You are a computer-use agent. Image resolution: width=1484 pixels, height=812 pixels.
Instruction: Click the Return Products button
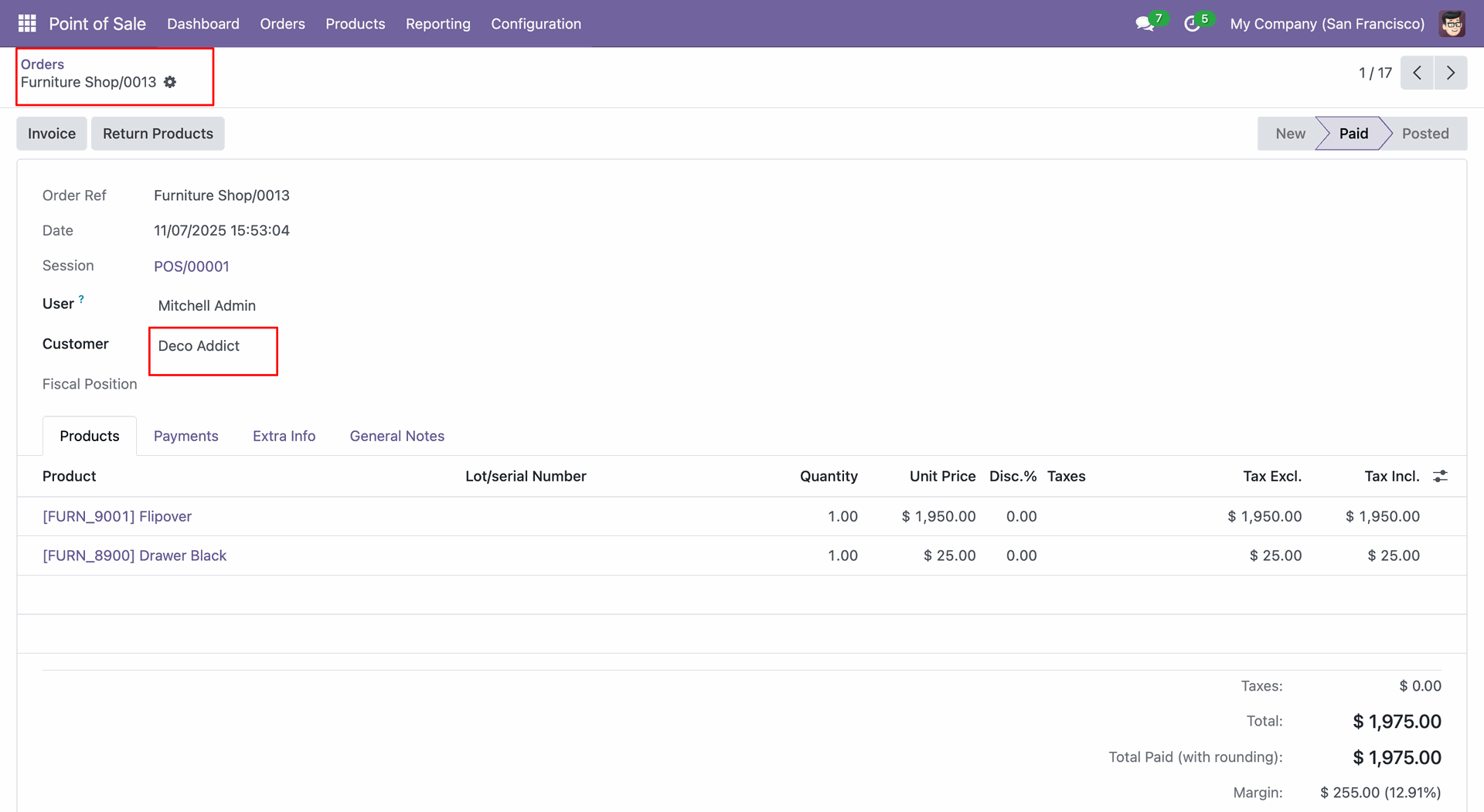[x=158, y=134]
